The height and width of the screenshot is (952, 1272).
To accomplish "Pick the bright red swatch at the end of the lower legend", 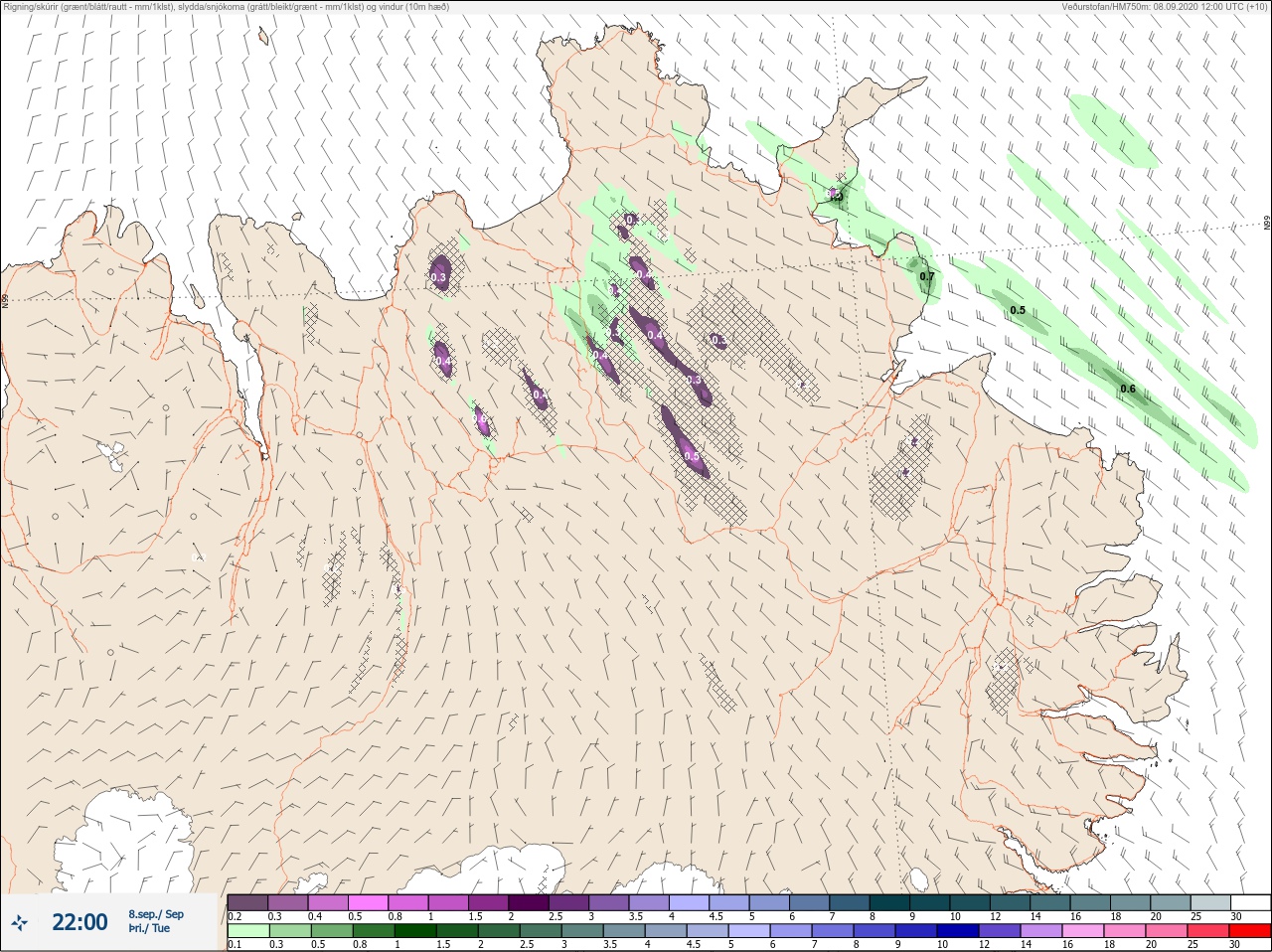I will click(1249, 931).
